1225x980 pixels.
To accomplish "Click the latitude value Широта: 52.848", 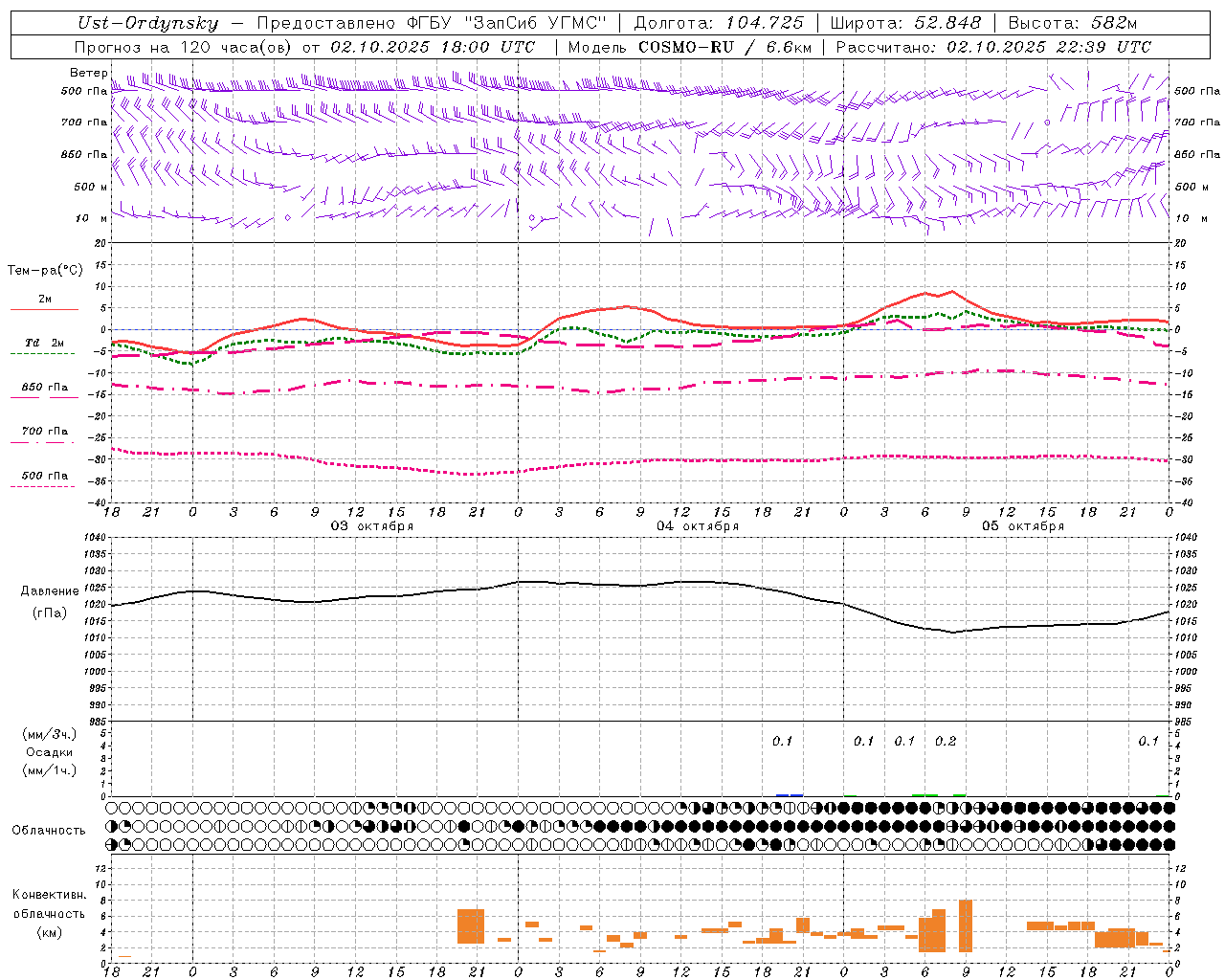I will tap(905, 23).
